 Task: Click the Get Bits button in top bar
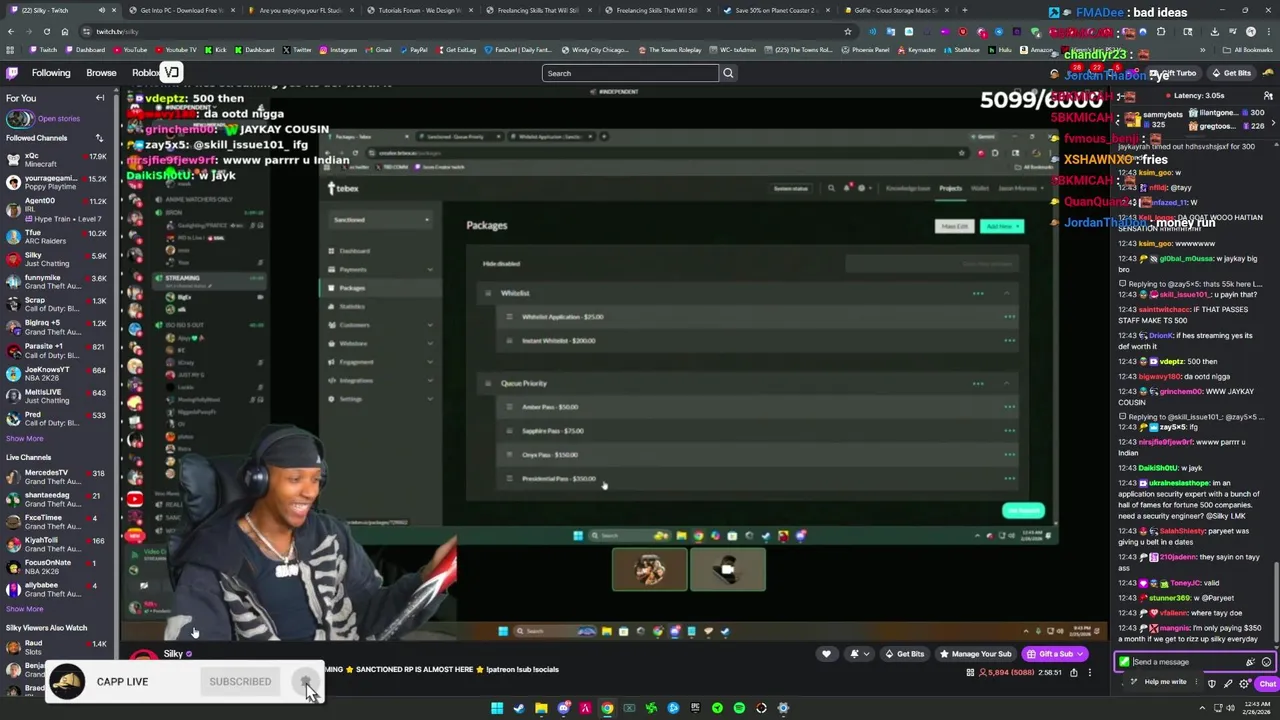tap(1231, 73)
